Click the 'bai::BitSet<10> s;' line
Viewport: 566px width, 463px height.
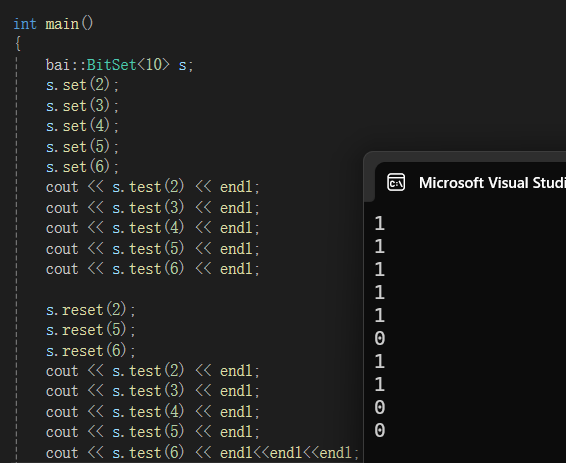tap(119, 65)
